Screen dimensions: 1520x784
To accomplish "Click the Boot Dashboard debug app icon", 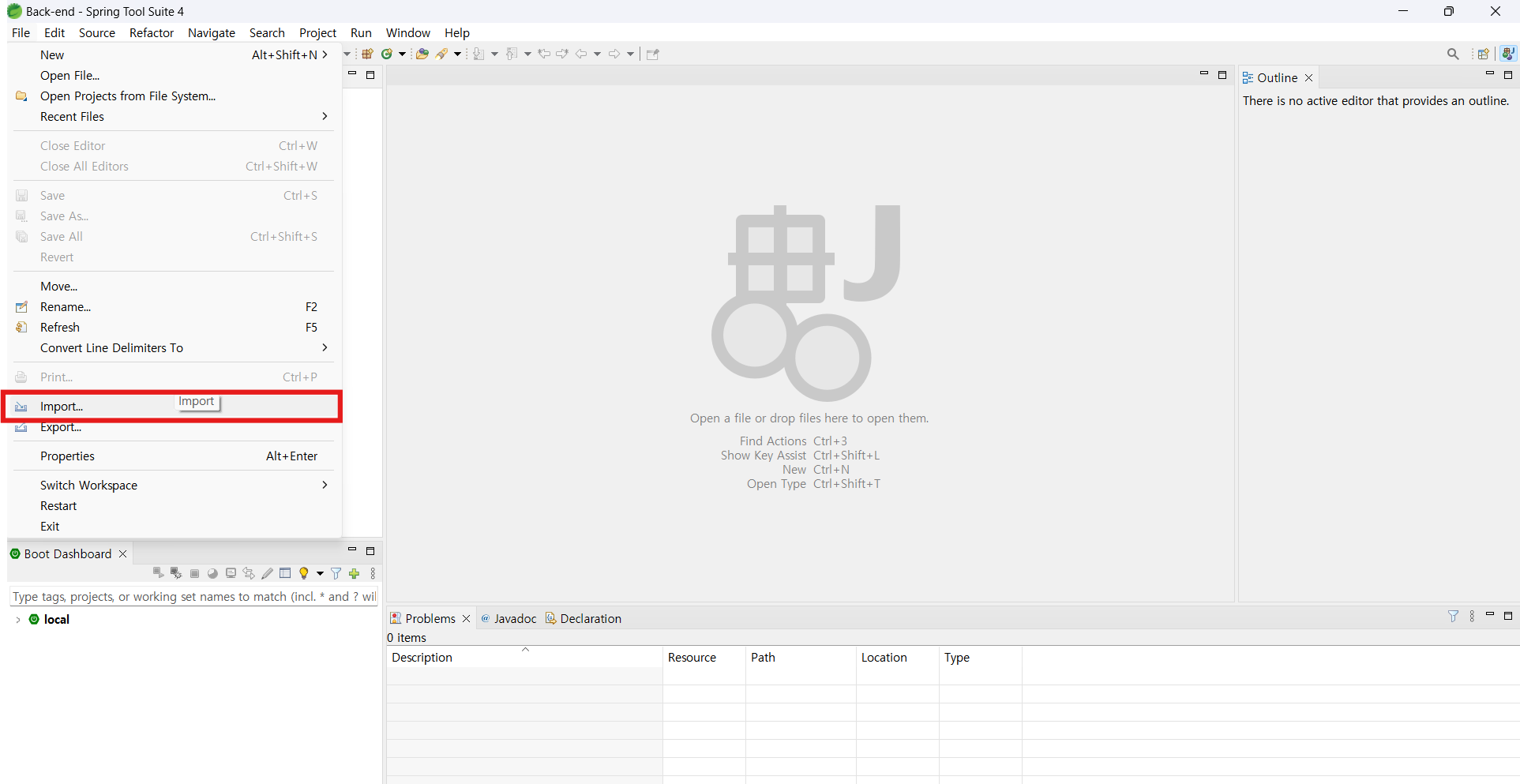I will tap(176, 573).
